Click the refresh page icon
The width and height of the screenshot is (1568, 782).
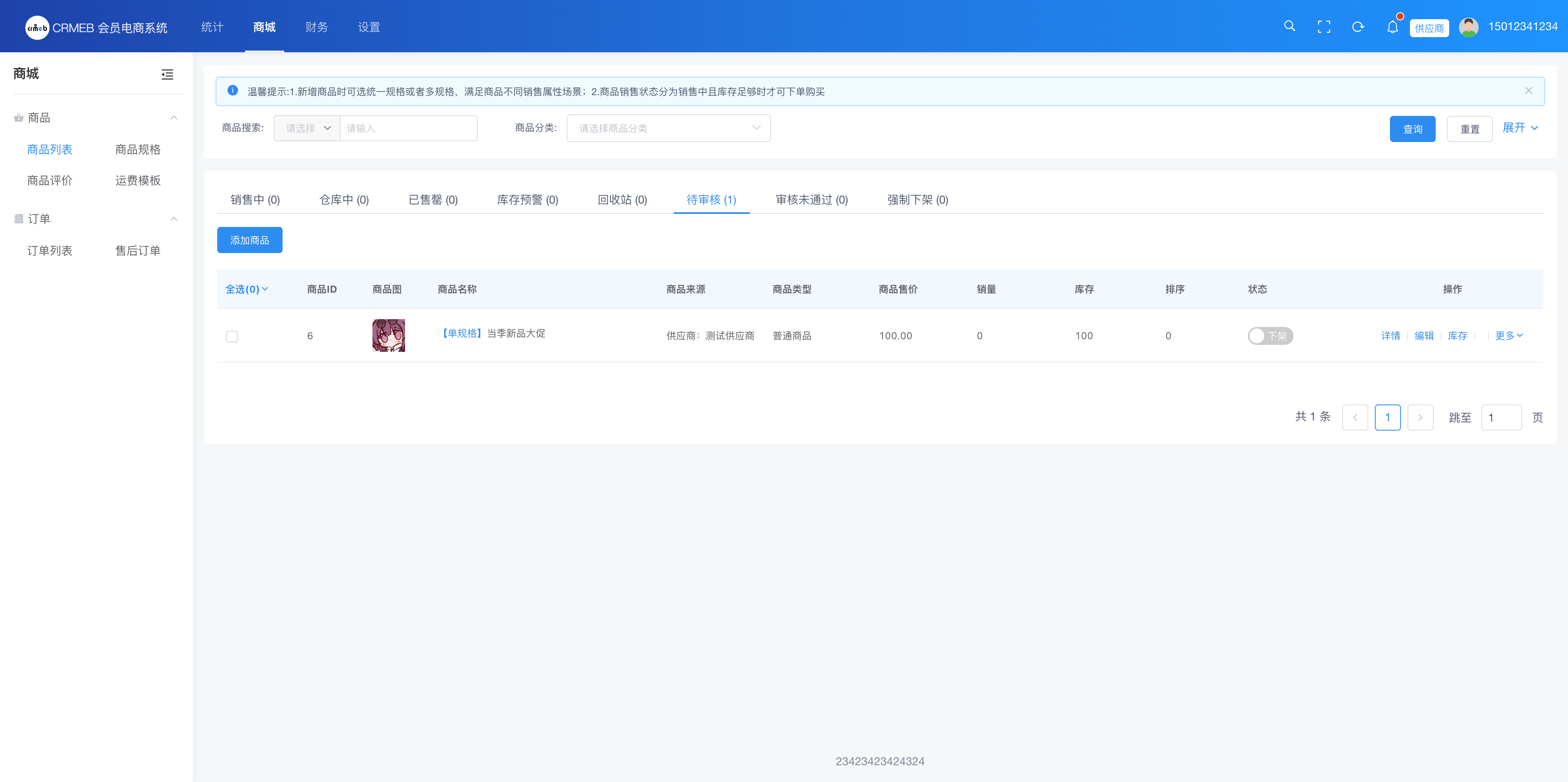click(1358, 27)
